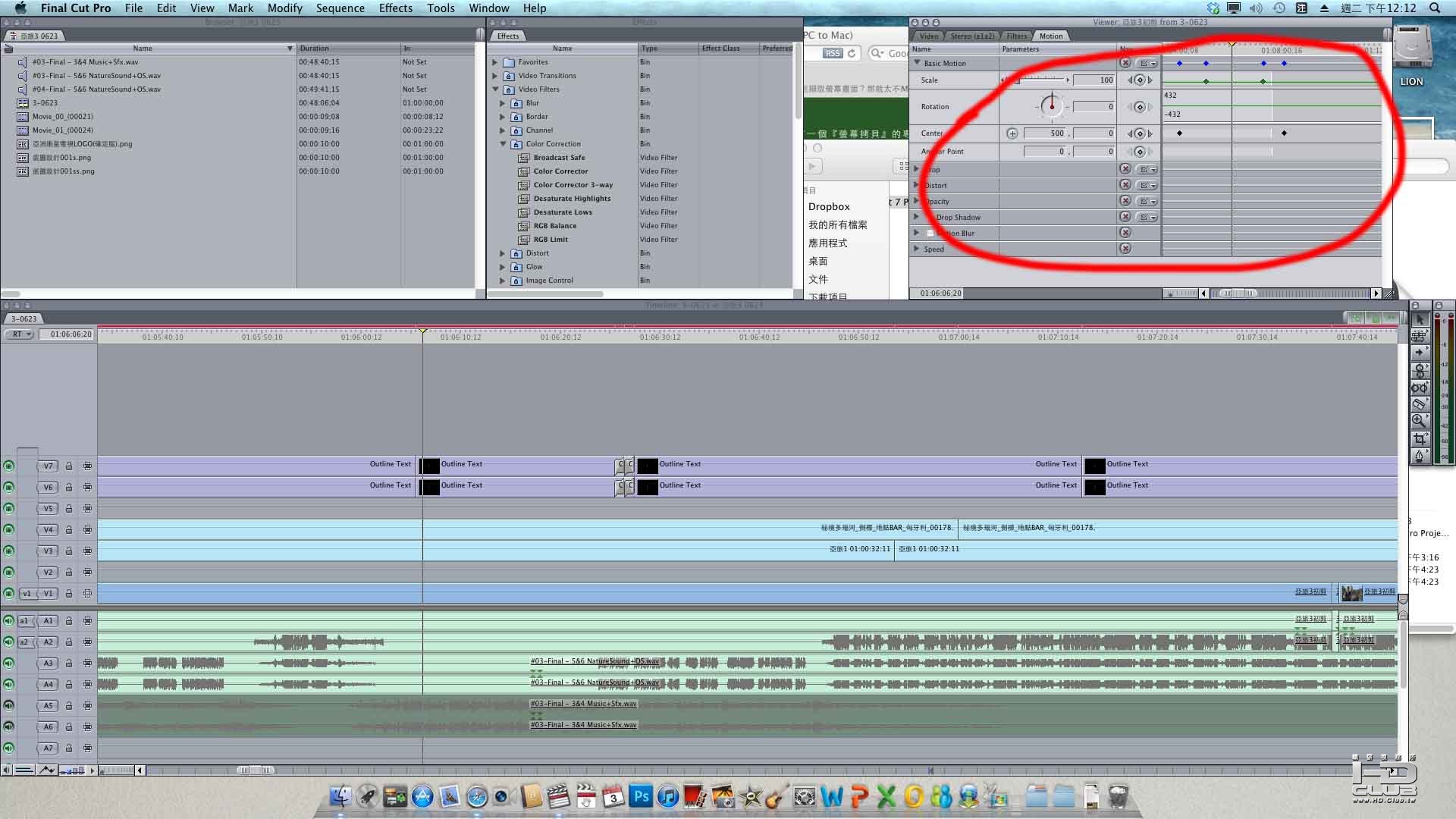This screenshot has width=1456, height=819.
Task: Select the Razor Blade tool
Action: click(1420, 404)
